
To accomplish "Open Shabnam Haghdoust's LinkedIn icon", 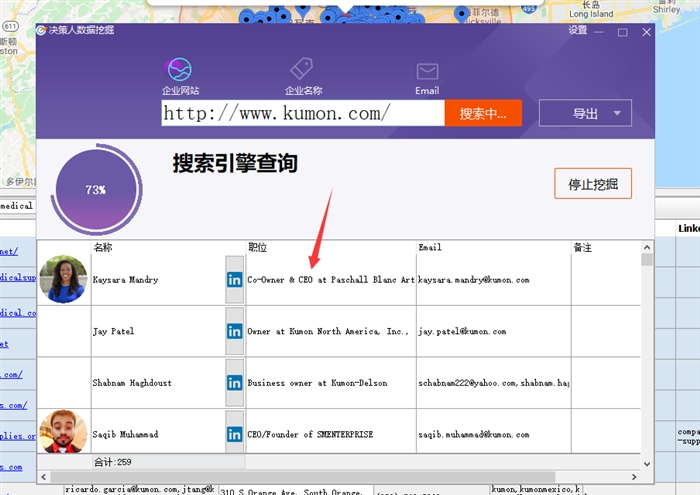I will pos(234,383).
